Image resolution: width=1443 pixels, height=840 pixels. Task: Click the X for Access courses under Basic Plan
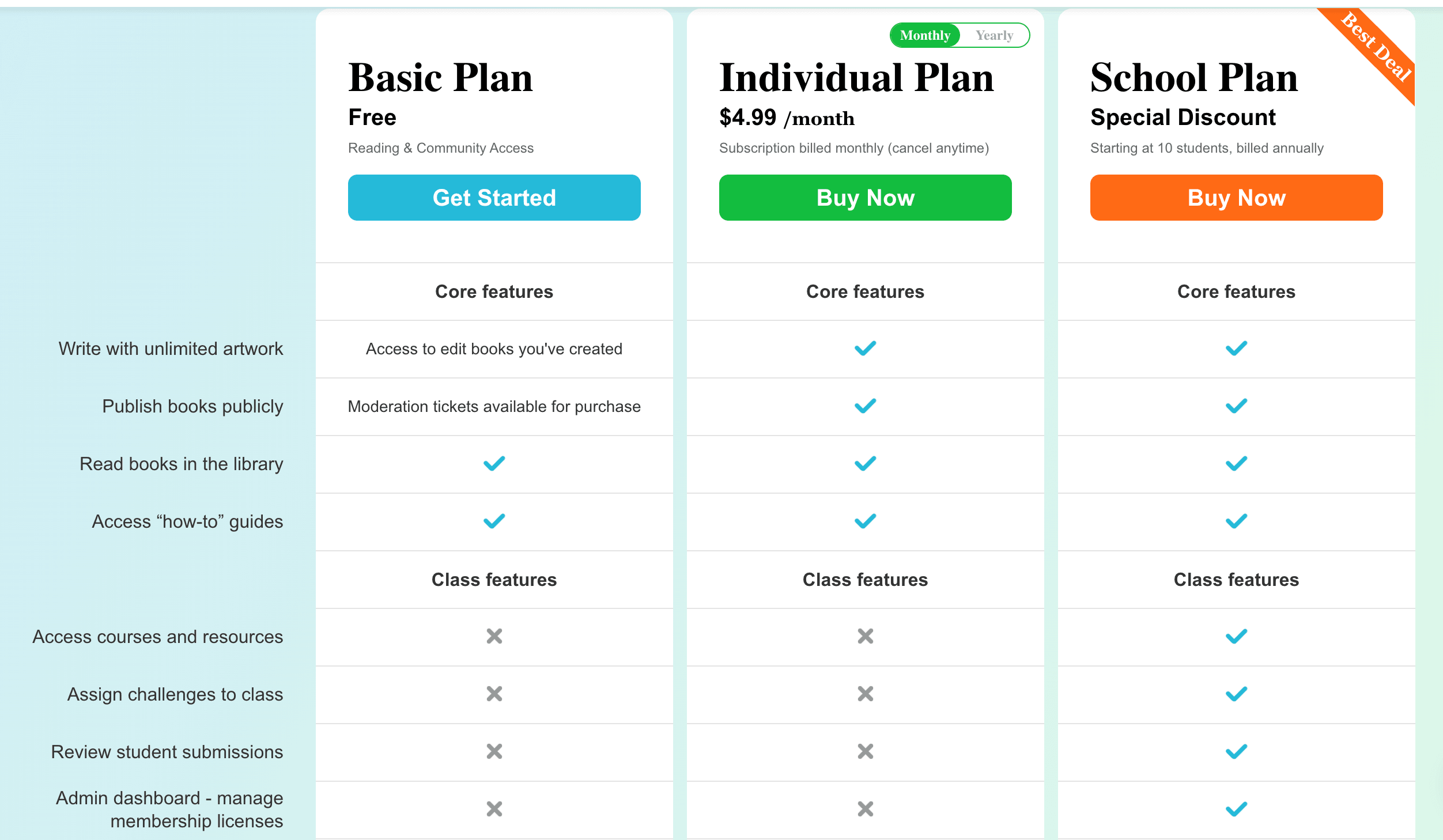[x=494, y=637]
